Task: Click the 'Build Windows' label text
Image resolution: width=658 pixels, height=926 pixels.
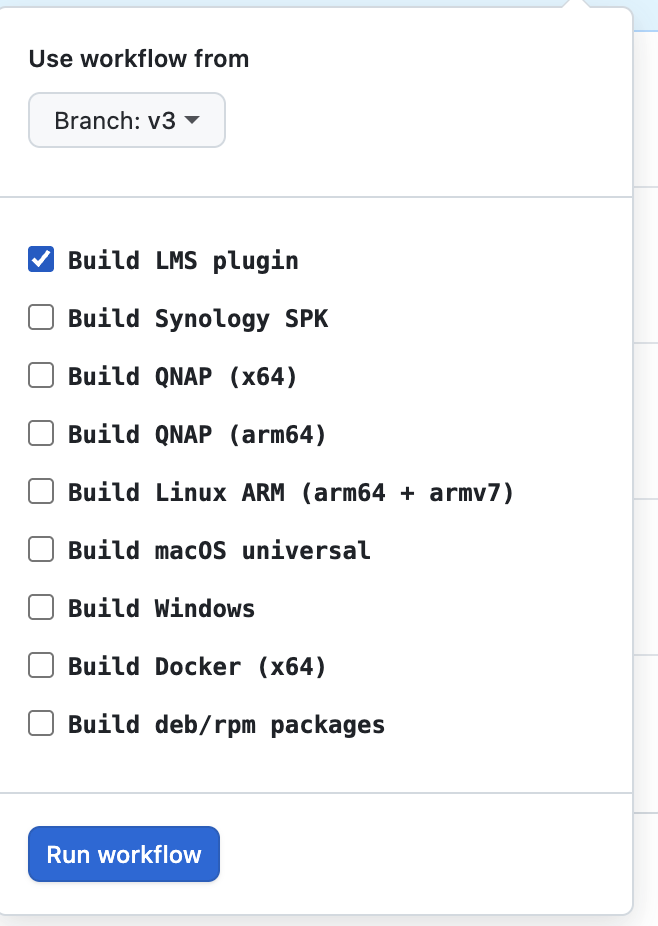Action: [161, 609]
